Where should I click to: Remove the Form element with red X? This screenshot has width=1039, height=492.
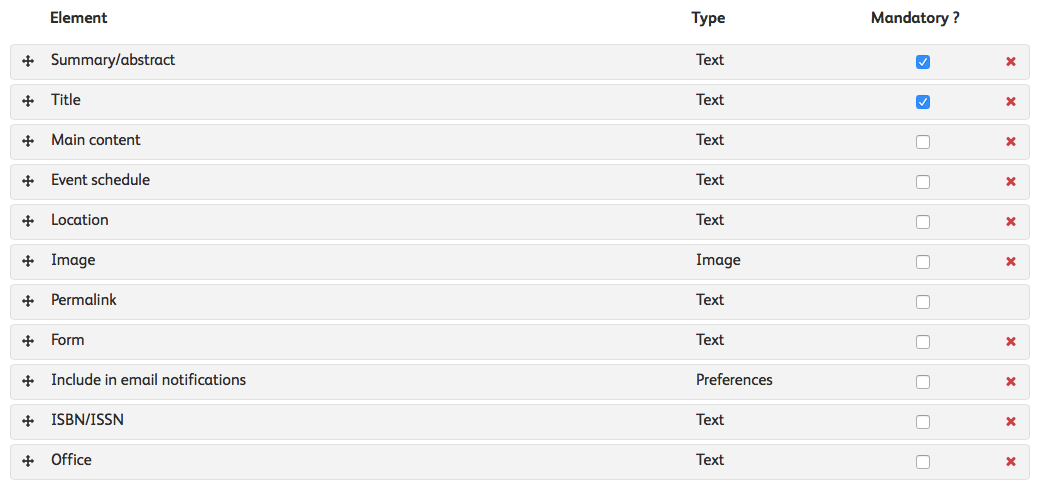pos(1011,342)
